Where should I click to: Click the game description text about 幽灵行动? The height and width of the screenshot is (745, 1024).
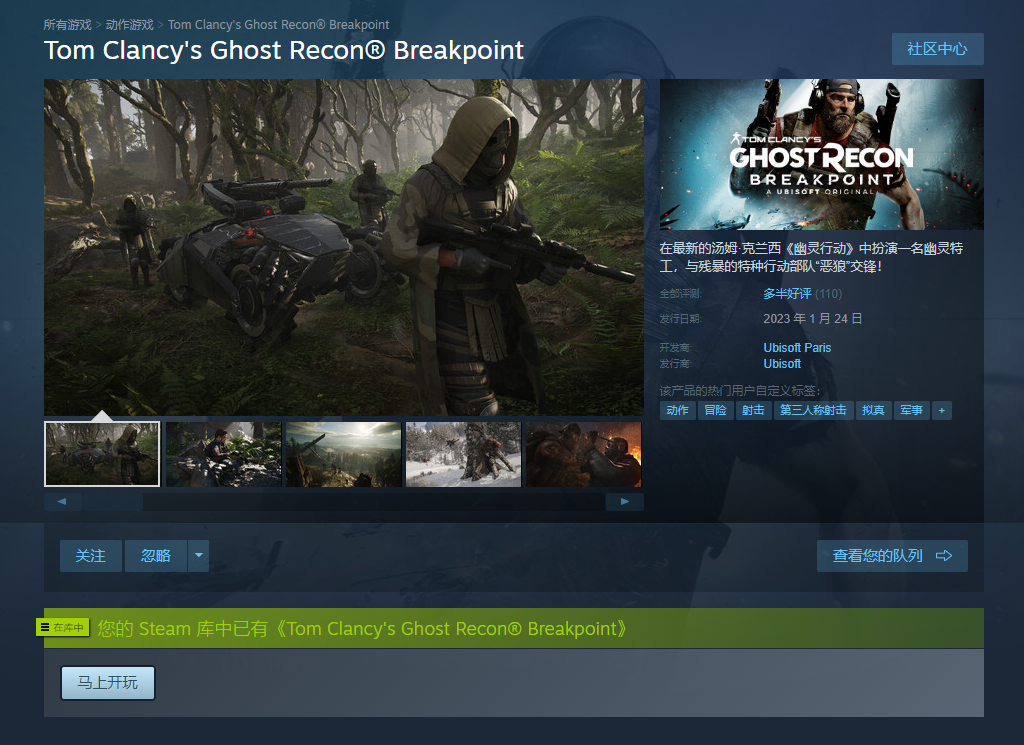click(811, 257)
